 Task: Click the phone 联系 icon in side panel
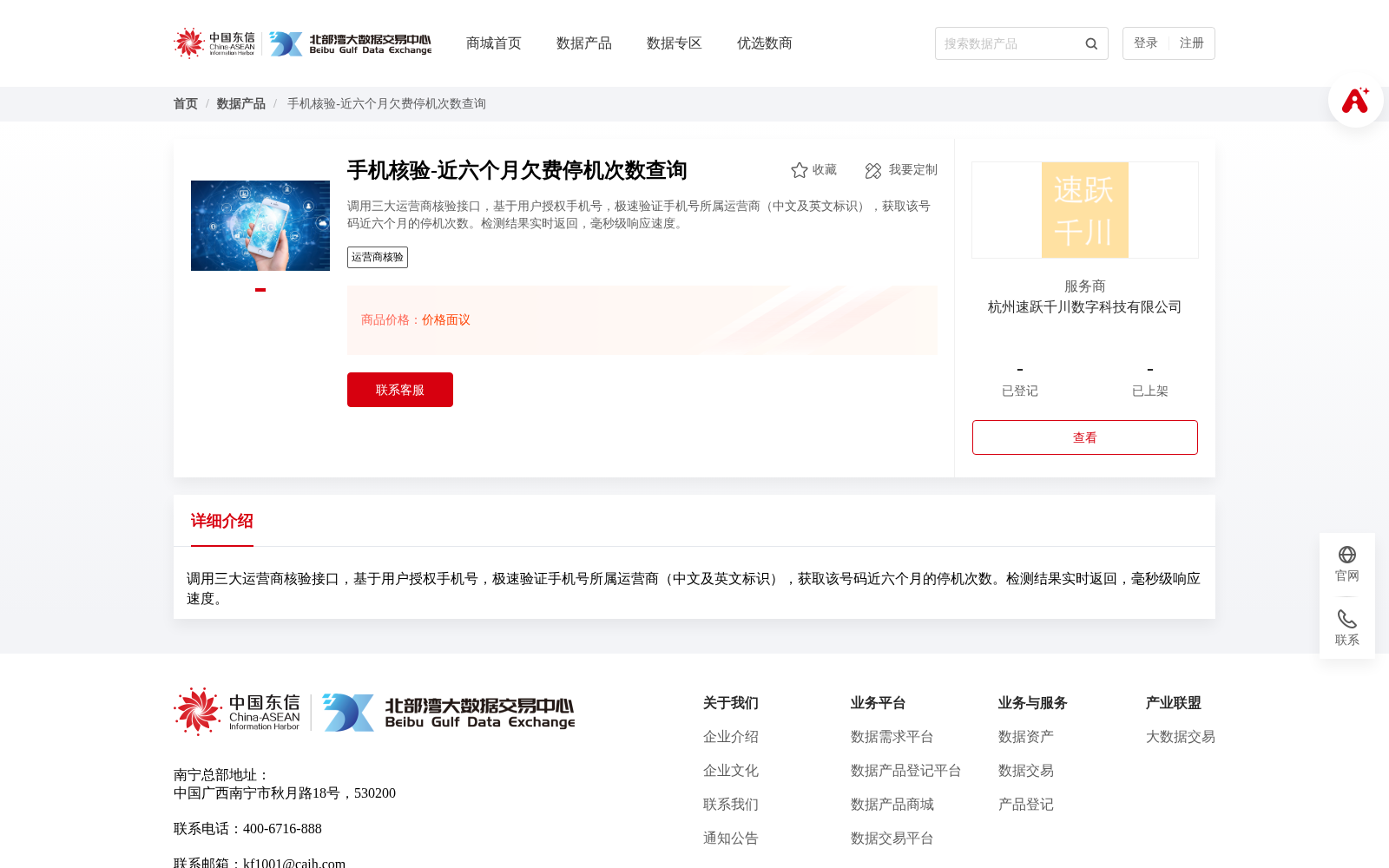(1347, 619)
